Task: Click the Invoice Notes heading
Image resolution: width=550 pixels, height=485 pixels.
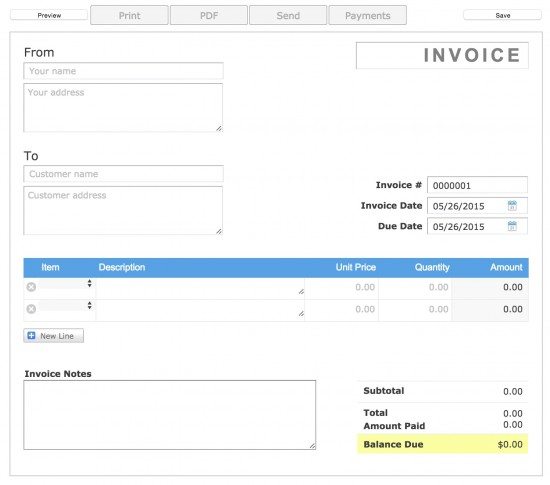Action: (58, 374)
